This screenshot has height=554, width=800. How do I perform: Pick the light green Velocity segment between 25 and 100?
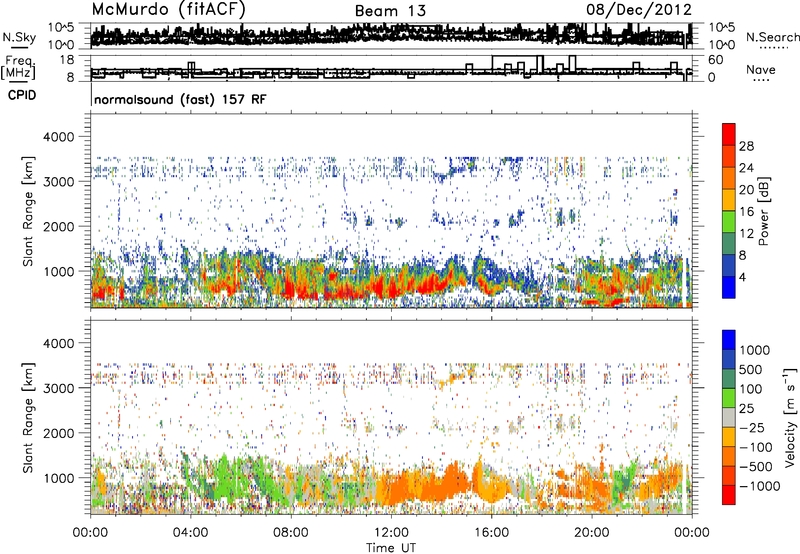[729, 398]
